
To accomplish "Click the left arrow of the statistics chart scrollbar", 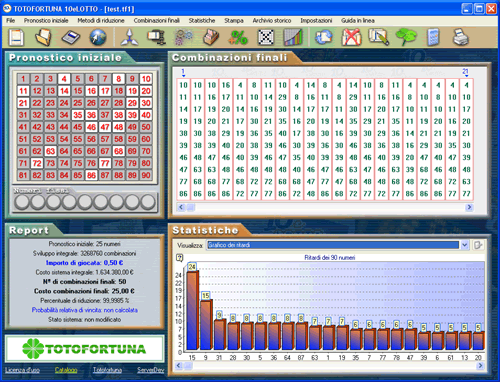I will (x=179, y=366).
